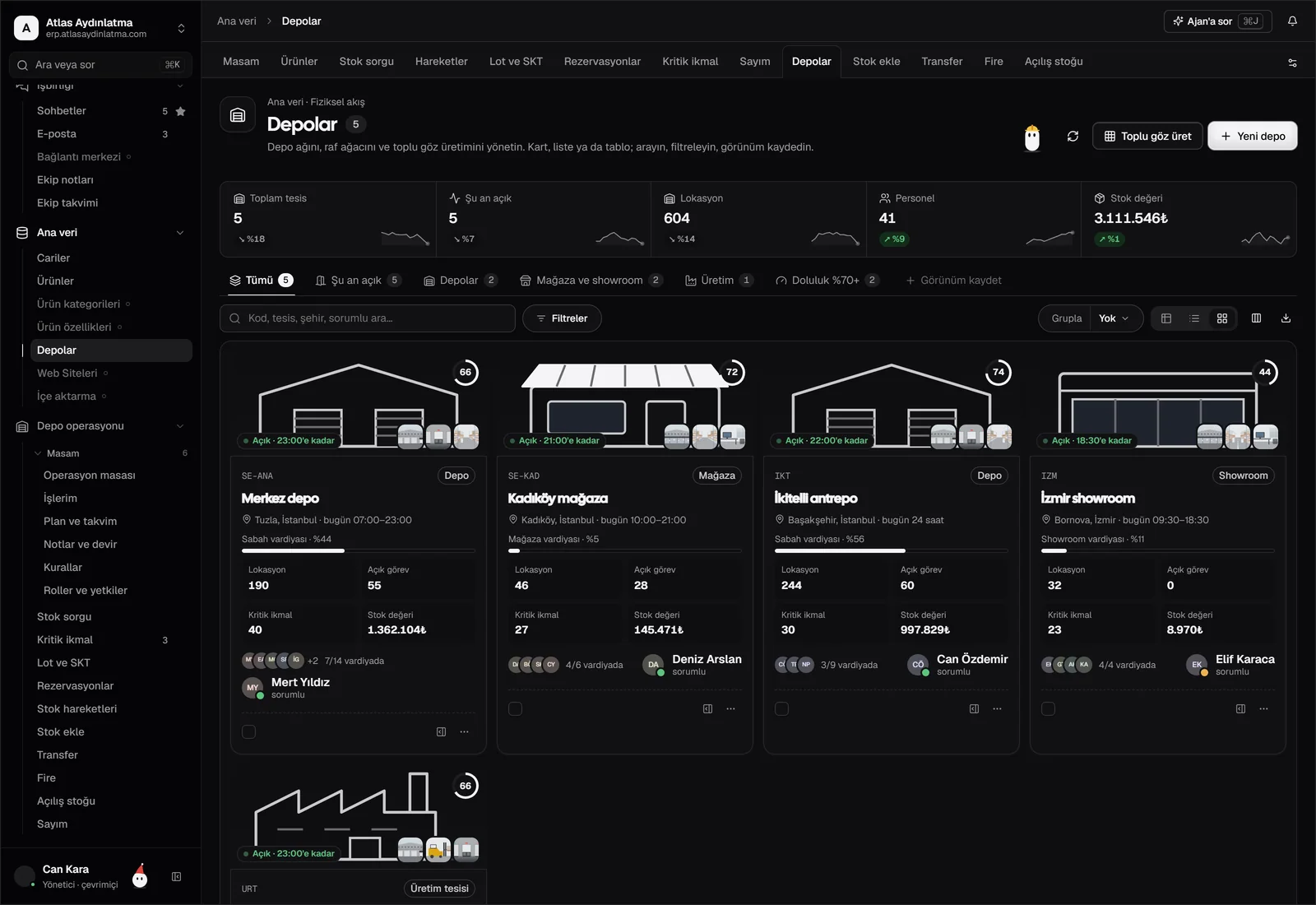This screenshot has width=1316, height=905.
Task: Click the refresh icon beside Toplu göz üret
Action: pos(1073,137)
